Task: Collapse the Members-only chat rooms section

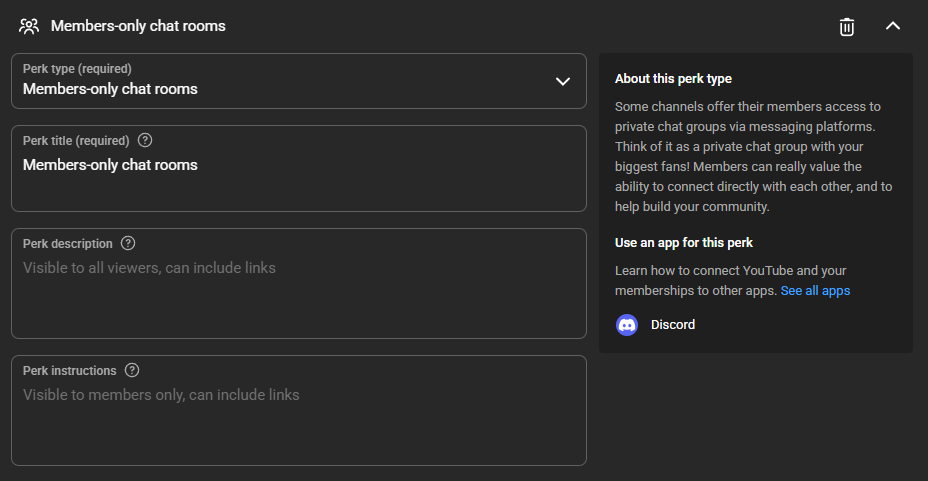Action: [x=893, y=26]
